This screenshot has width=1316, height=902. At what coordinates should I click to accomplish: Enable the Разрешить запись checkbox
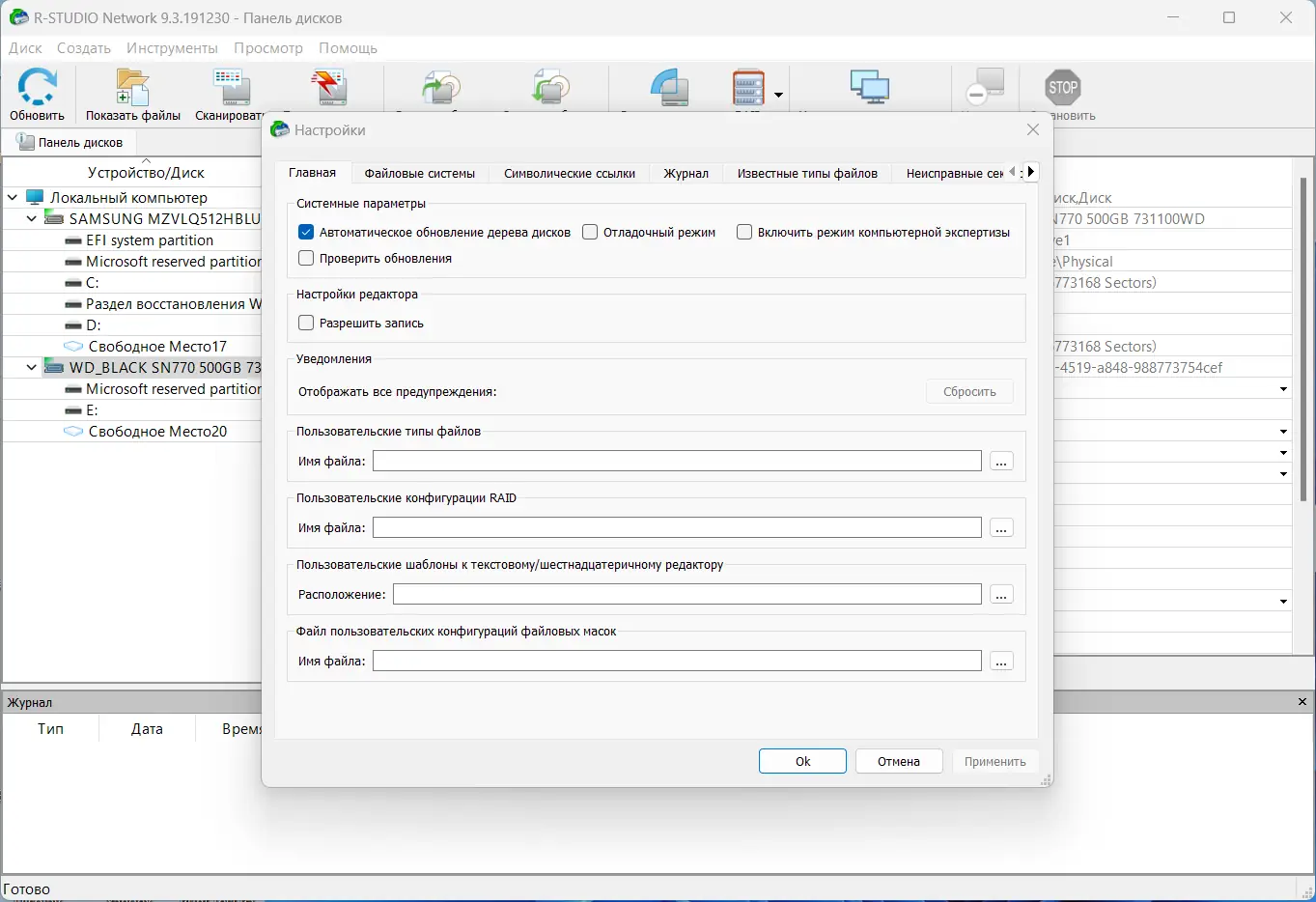coord(306,323)
